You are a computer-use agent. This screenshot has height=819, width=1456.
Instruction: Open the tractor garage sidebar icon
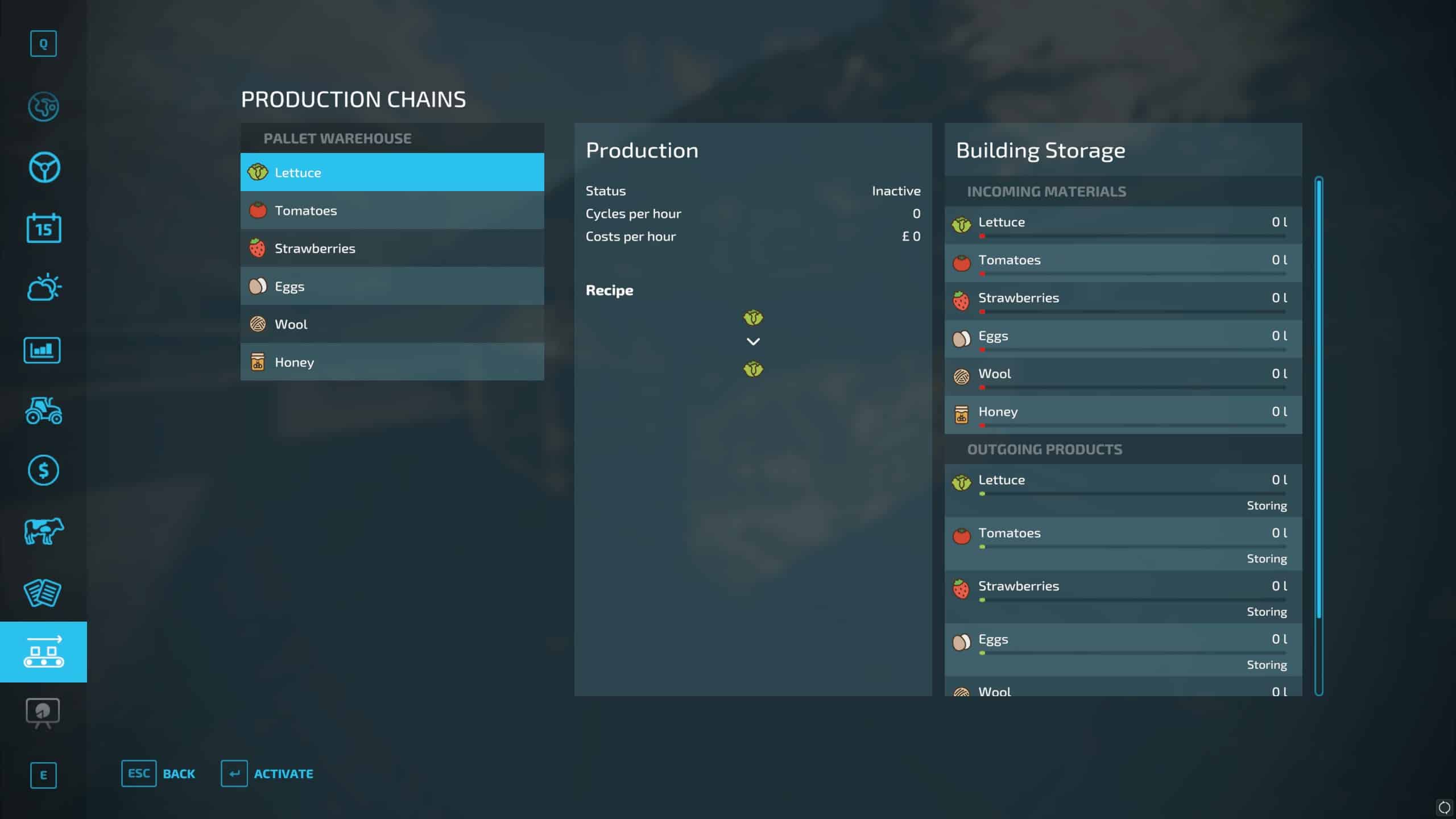(44, 411)
